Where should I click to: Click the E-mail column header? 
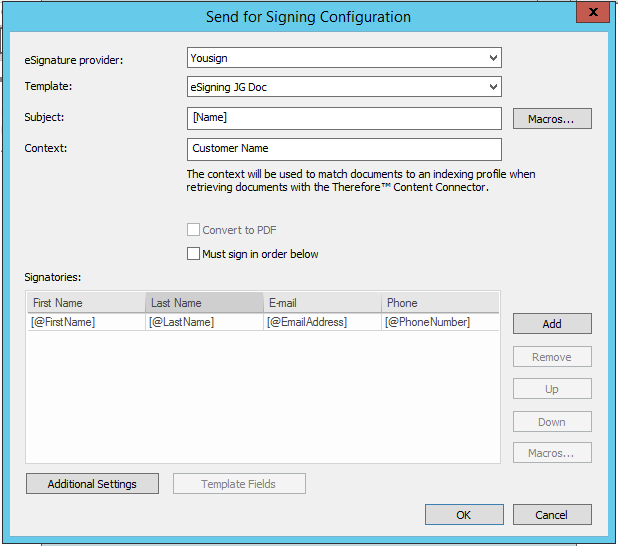pos(321,303)
